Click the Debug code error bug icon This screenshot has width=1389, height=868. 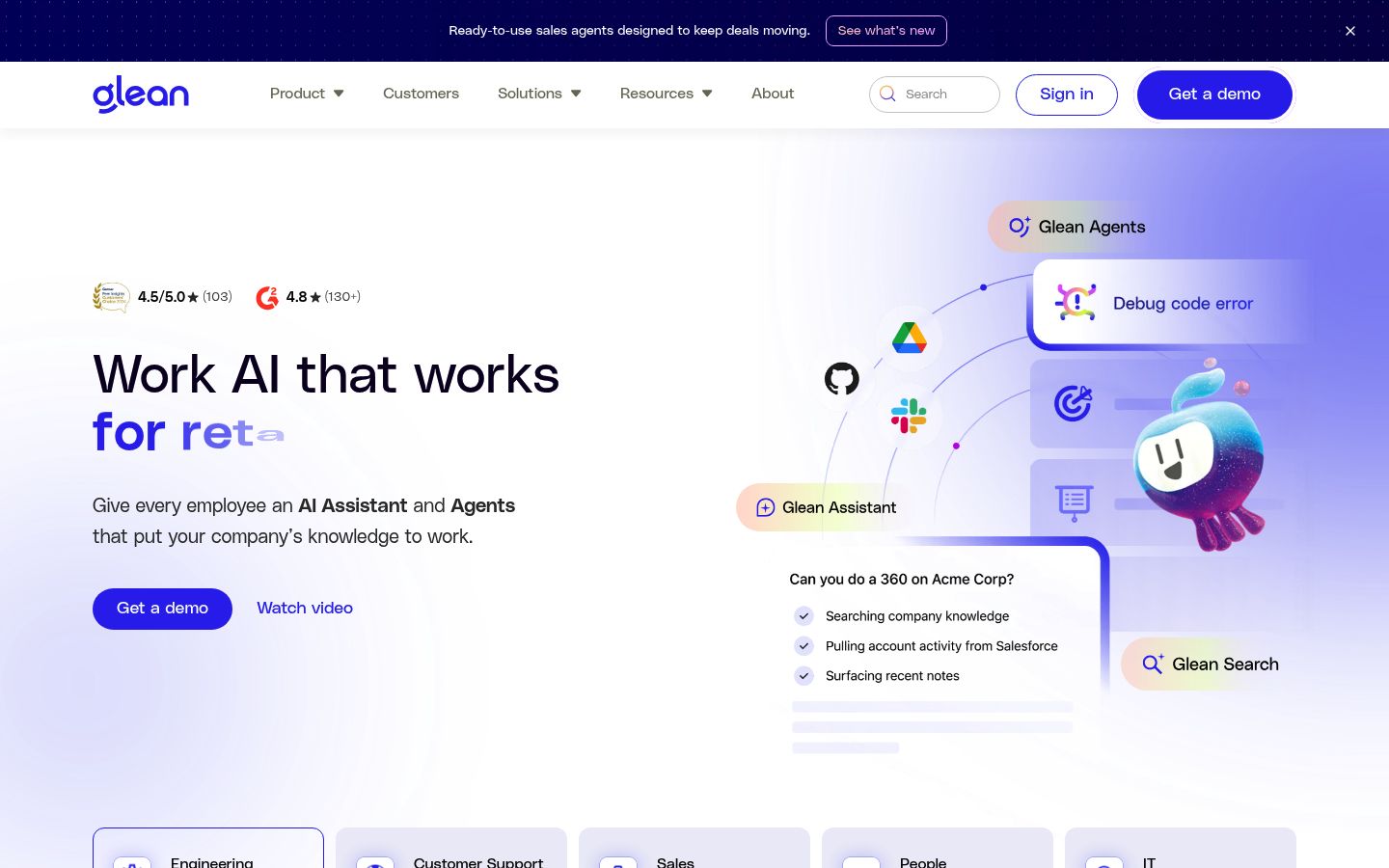pyautogui.click(x=1076, y=303)
